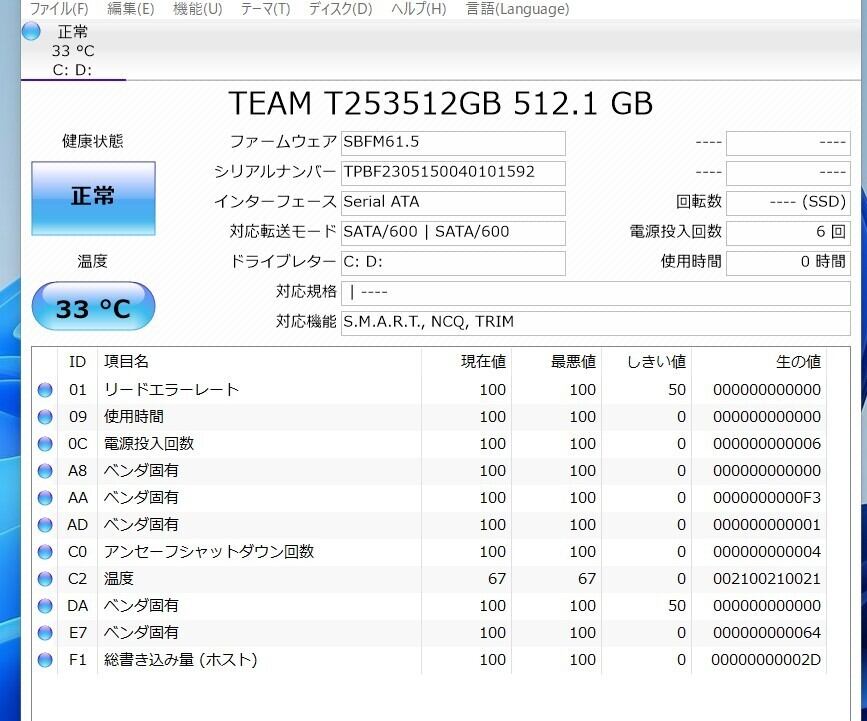
Task: Click the 項目名 column header
Action: point(259,362)
